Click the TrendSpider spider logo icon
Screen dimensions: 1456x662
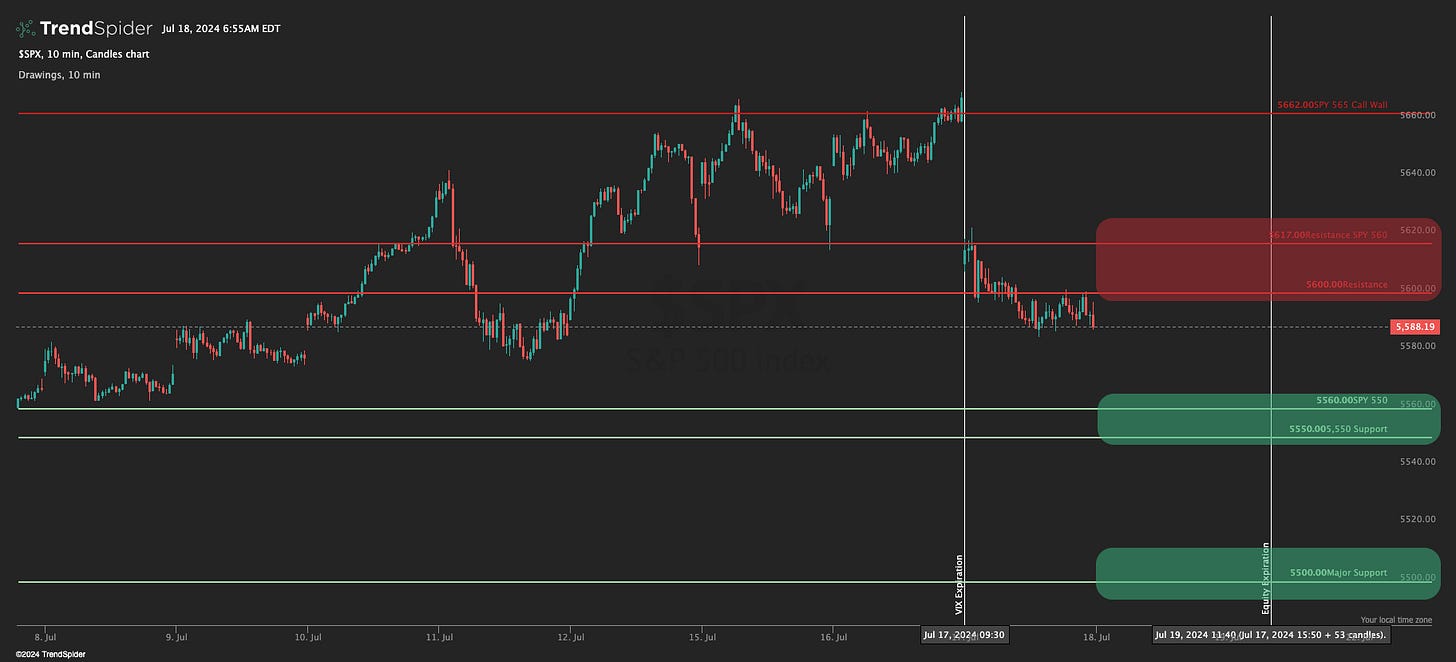25,28
